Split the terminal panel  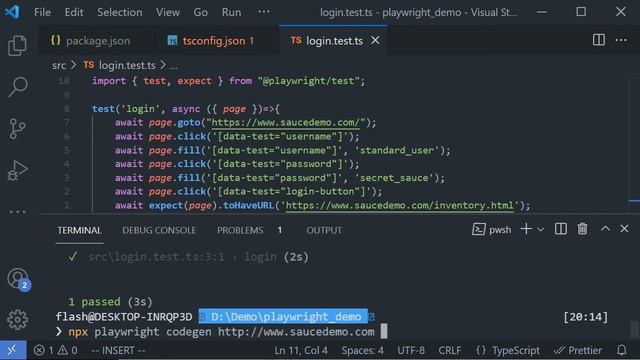point(560,229)
